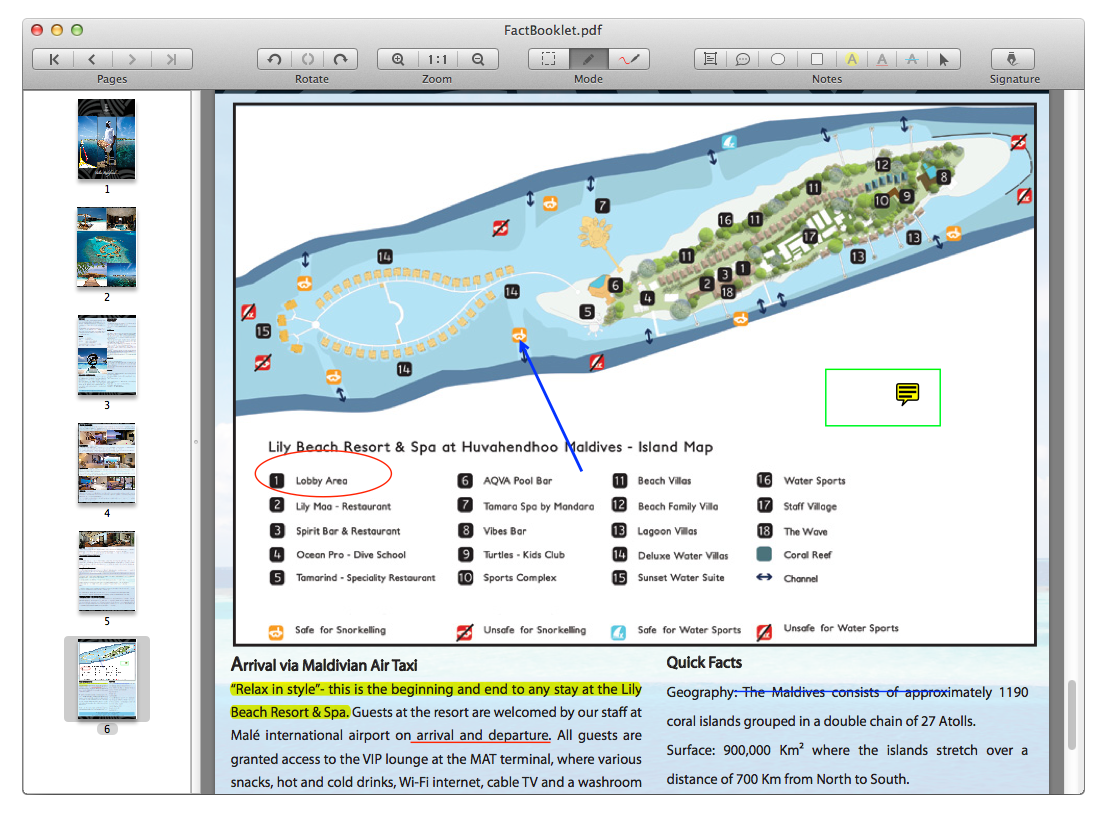Screen dimensions: 1109x817
Task: Click the 'Ocean Pro - Dive School' legend text
Action: click(x=351, y=555)
